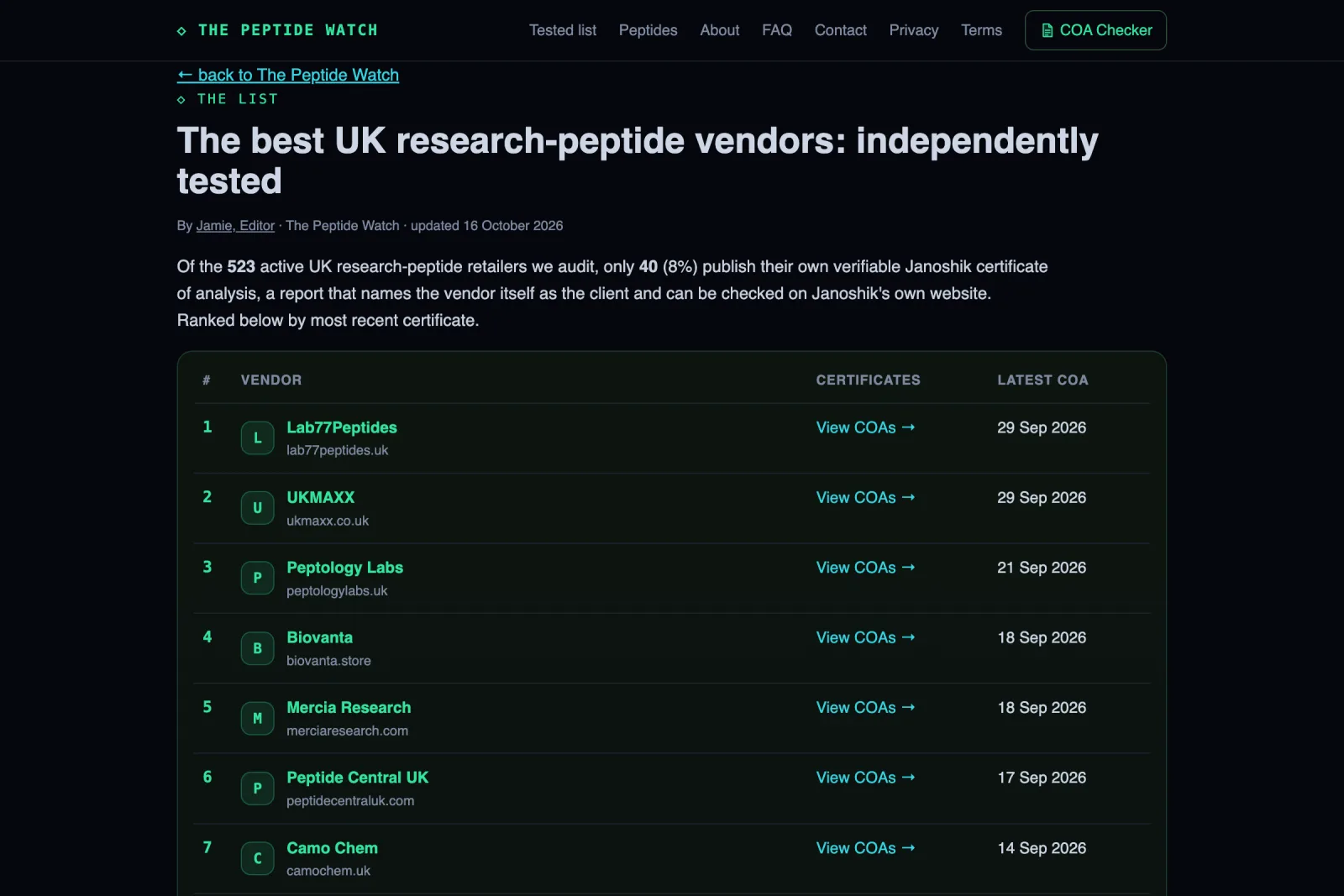Open the Peptide Central UK vendor link
The image size is (1344, 896).
tap(357, 778)
